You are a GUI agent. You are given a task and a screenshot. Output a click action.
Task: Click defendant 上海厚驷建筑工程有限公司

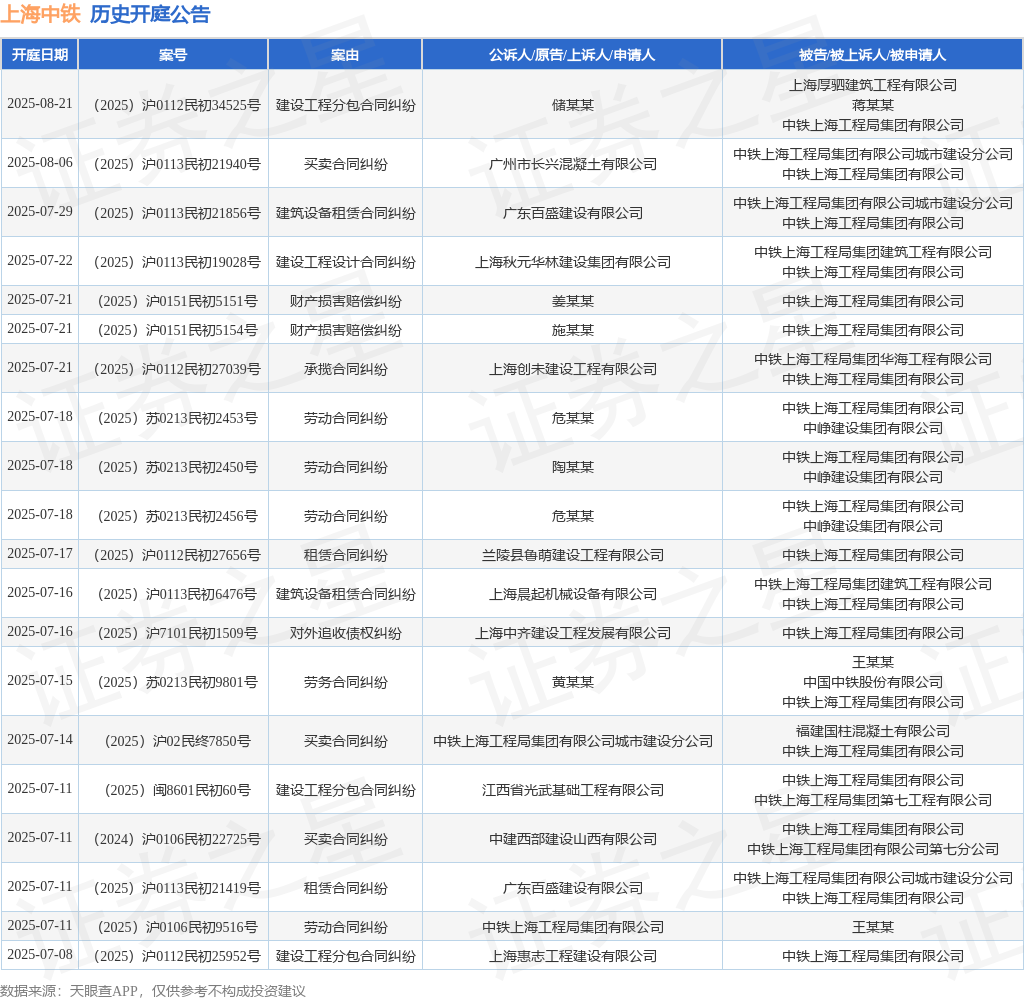click(x=872, y=85)
